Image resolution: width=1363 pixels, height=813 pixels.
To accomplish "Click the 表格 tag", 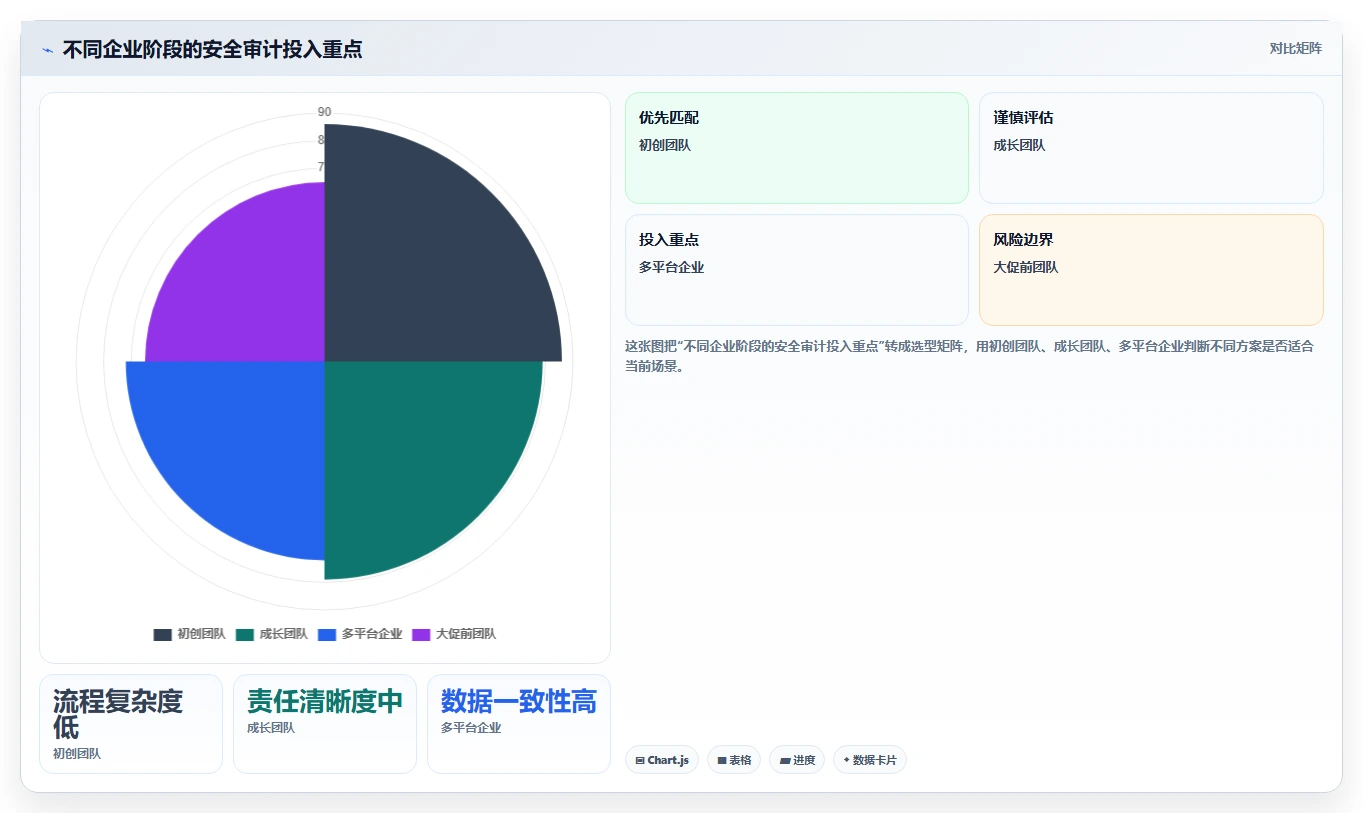I will click(734, 760).
